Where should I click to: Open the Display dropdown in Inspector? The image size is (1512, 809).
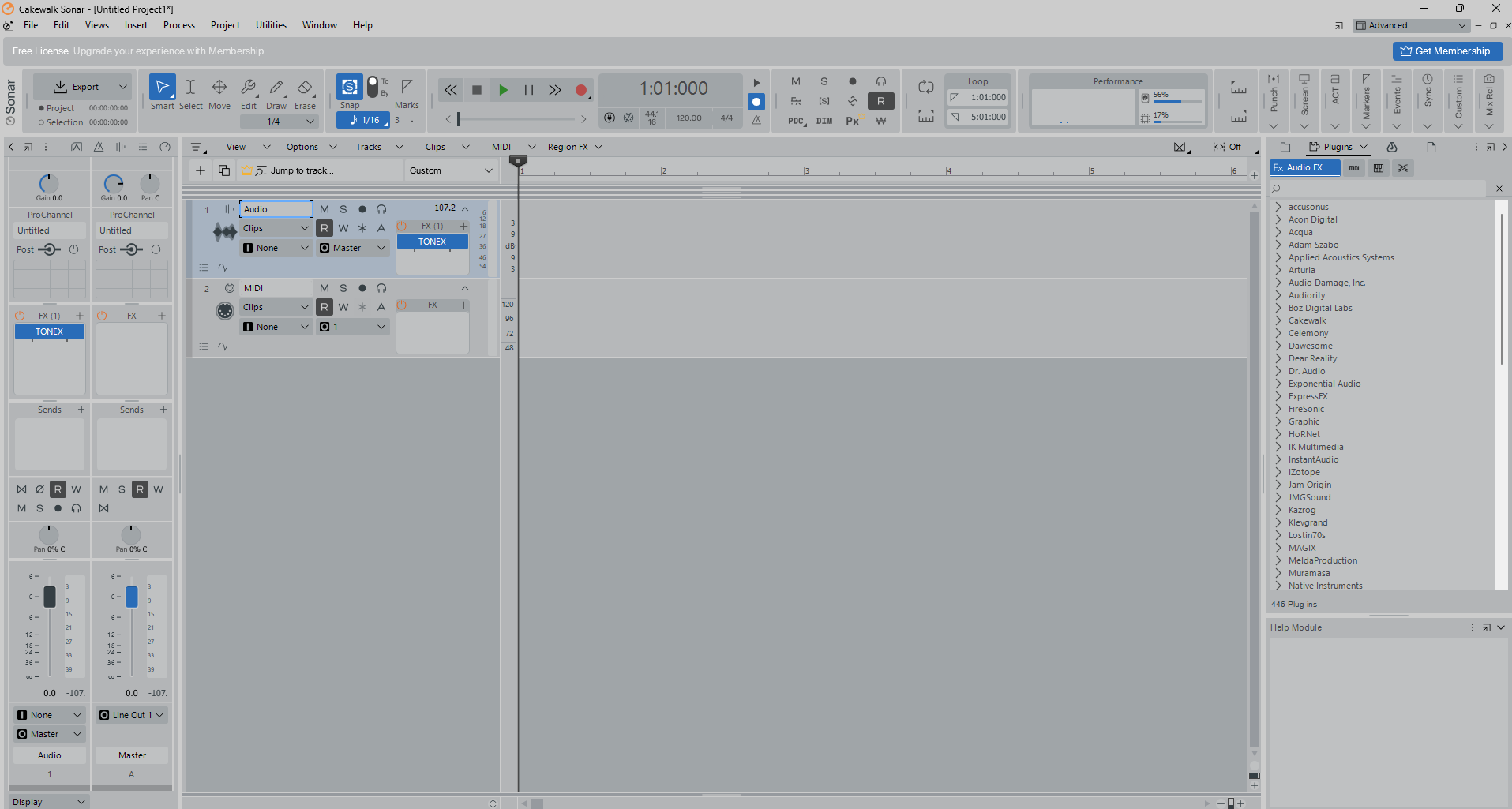click(49, 802)
